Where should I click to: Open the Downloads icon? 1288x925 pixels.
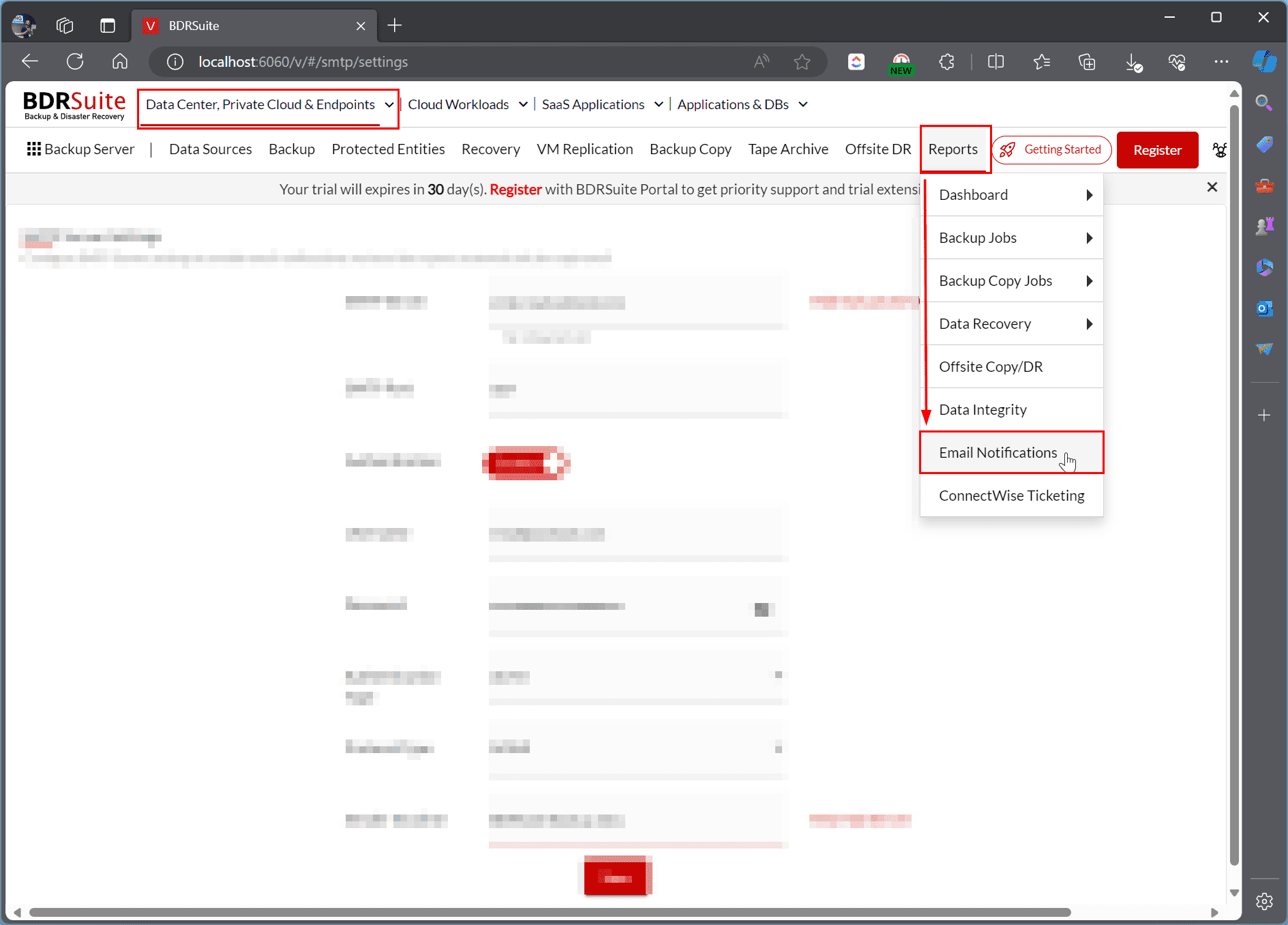click(1133, 62)
